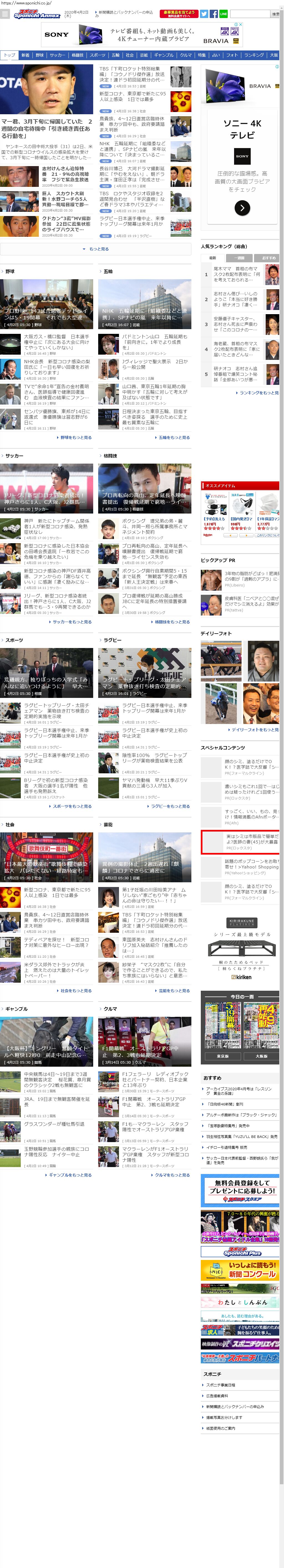The image size is (284, 1568).
Task: Open the 野球 section heading
Action: (x=10, y=271)
